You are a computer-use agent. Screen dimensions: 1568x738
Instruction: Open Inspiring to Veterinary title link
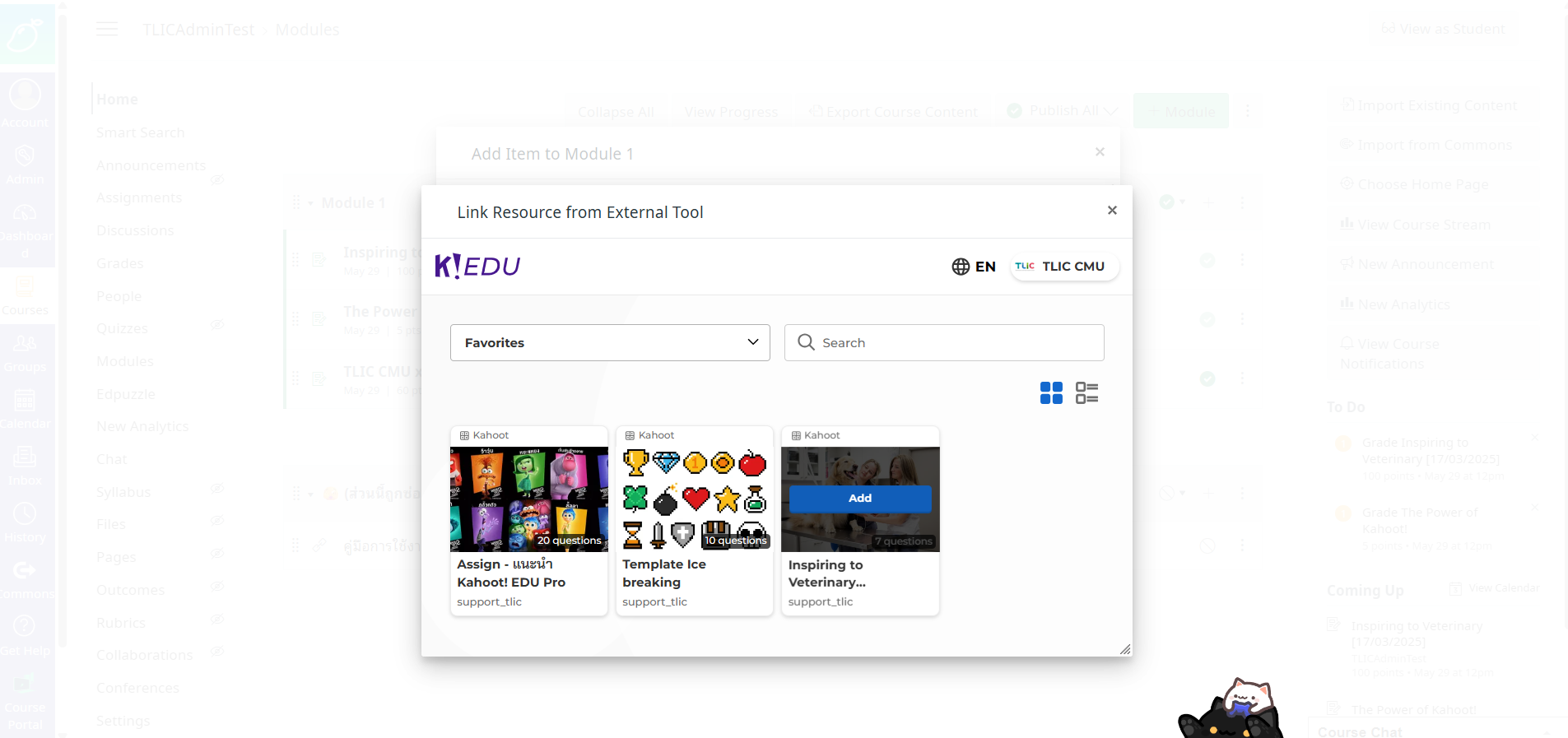point(826,573)
